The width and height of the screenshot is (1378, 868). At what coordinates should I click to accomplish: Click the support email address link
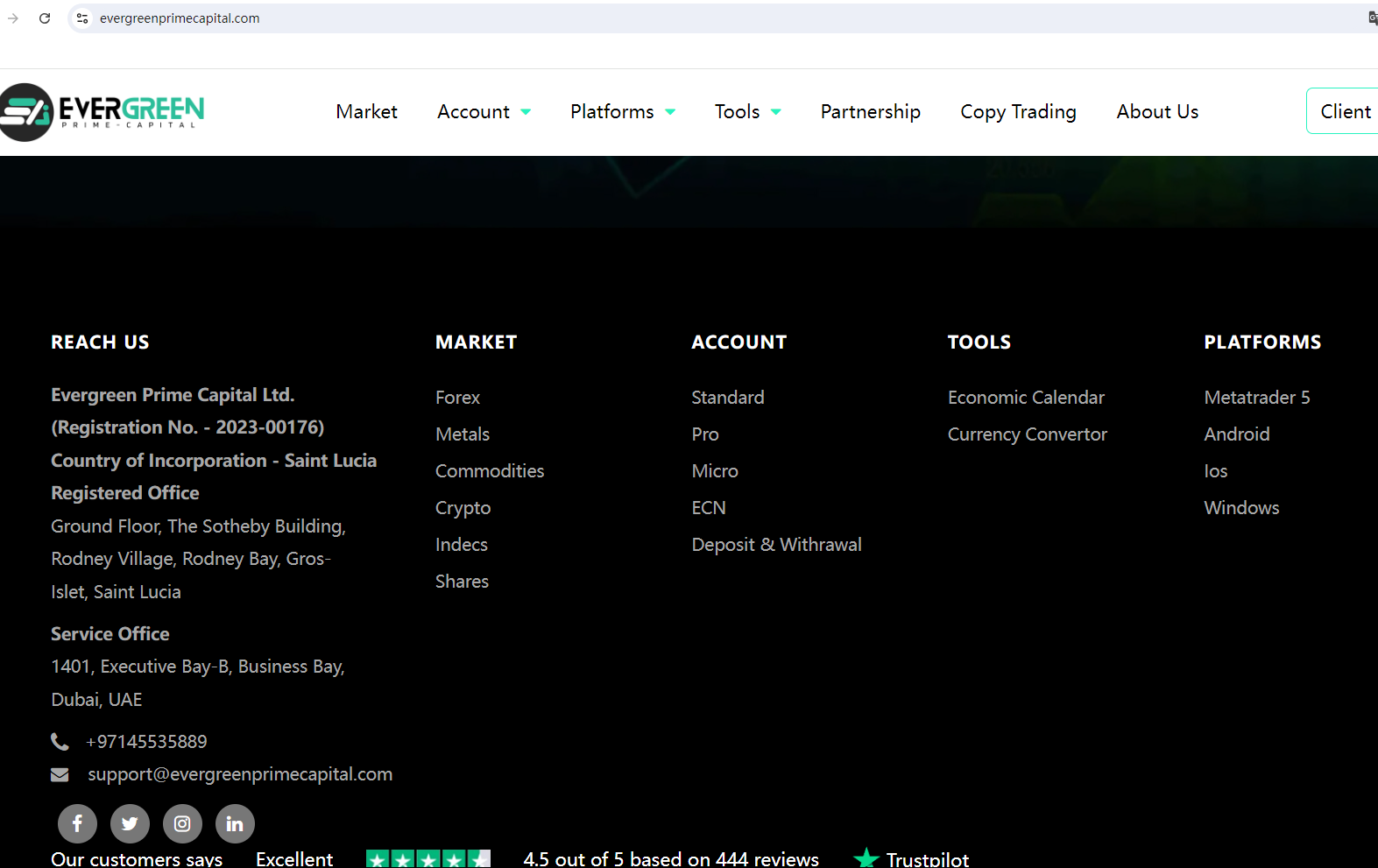[240, 774]
